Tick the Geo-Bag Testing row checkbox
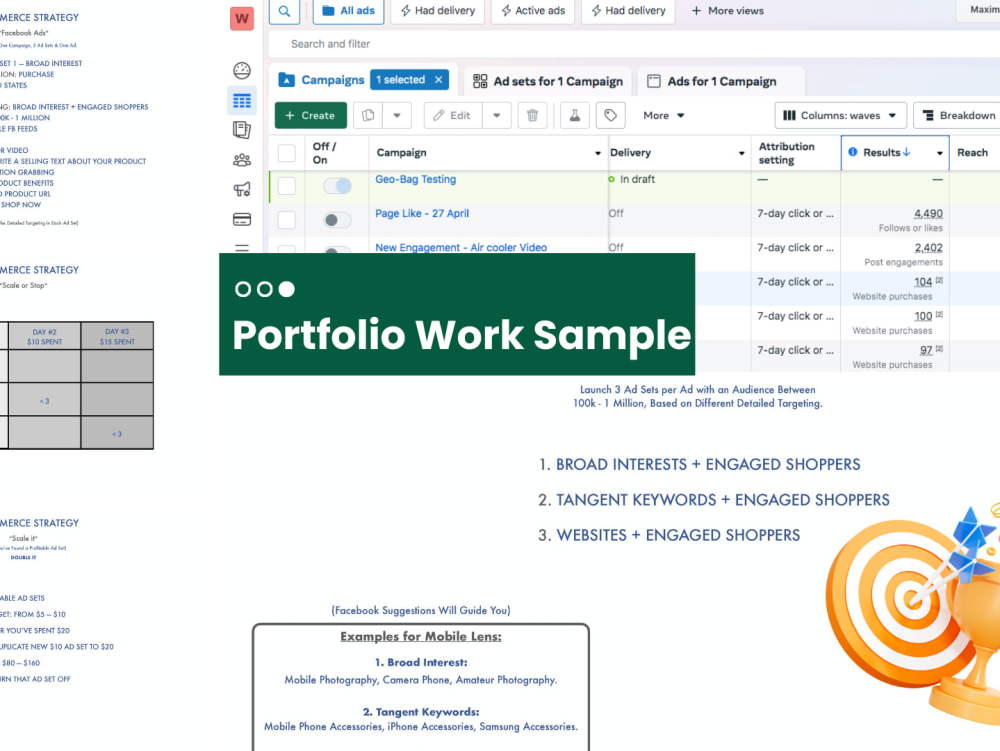Screen dimensions: 1000x751 click(287, 186)
